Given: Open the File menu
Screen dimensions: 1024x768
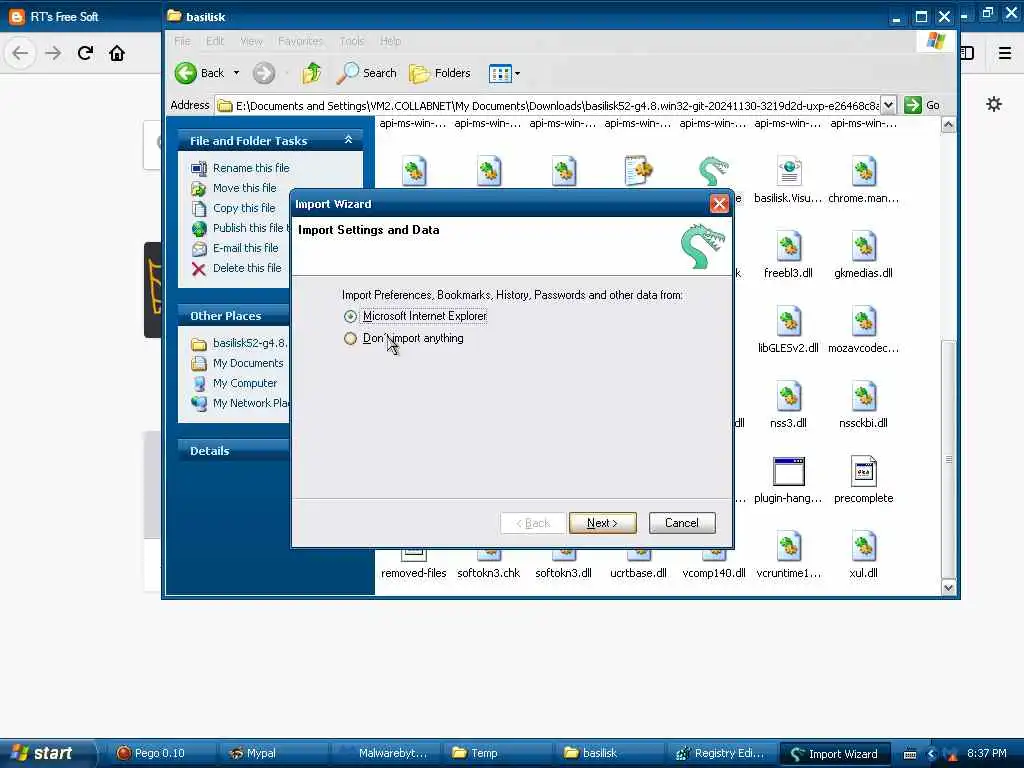Looking at the screenshot, I should (182, 41).
